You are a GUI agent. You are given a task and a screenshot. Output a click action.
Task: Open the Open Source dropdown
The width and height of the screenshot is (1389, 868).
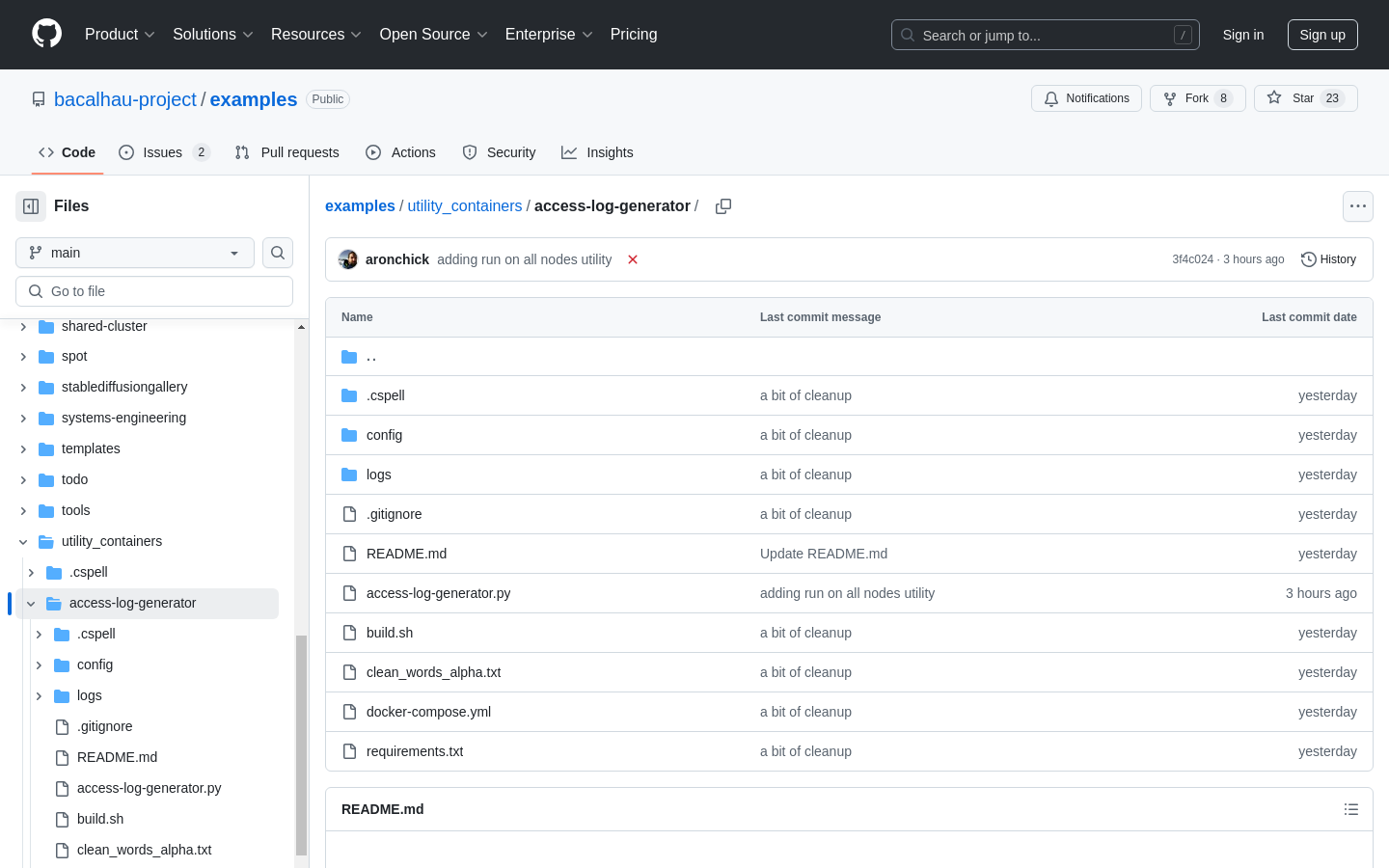click(434, 34)
